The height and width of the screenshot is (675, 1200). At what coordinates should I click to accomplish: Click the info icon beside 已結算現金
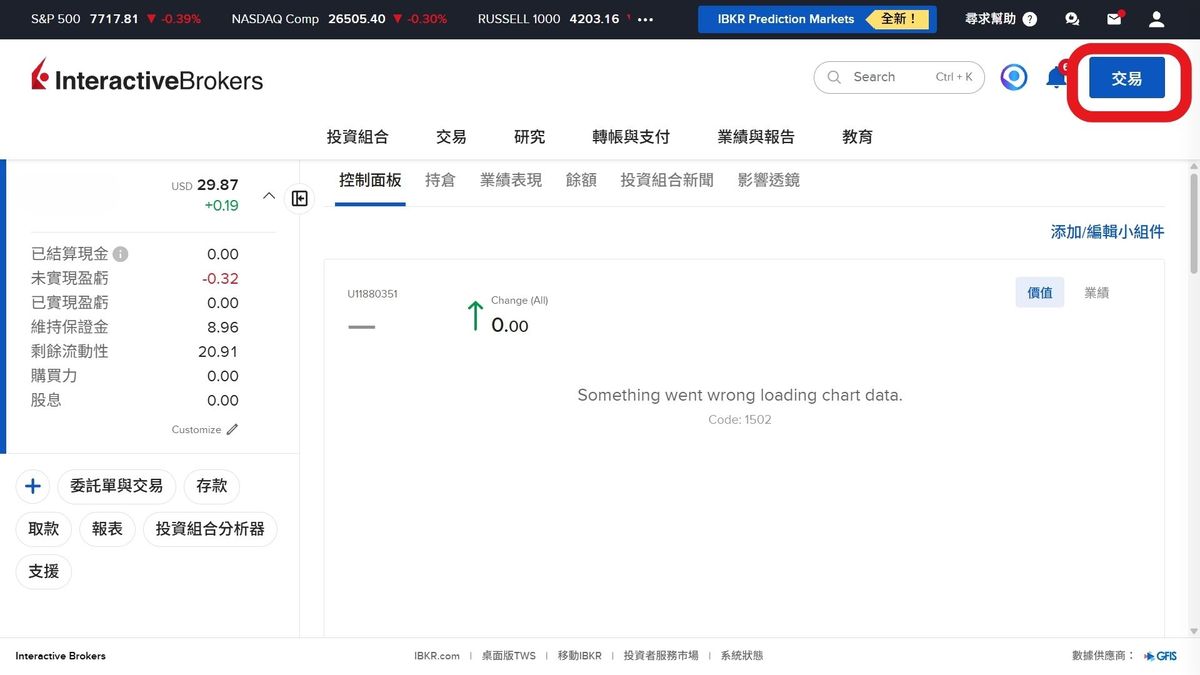tap(120, 254)
